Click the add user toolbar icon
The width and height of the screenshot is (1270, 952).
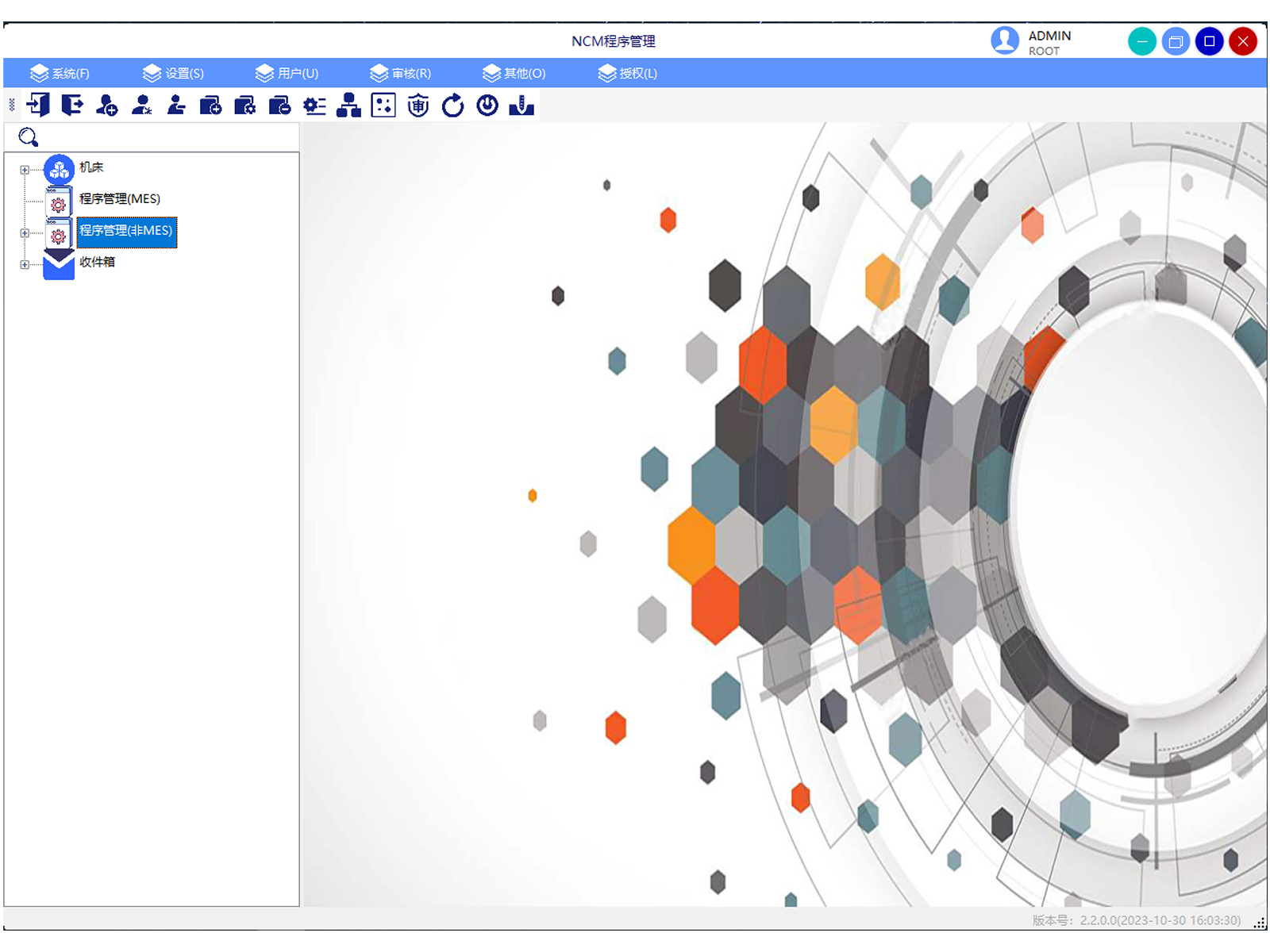(107, 105)
